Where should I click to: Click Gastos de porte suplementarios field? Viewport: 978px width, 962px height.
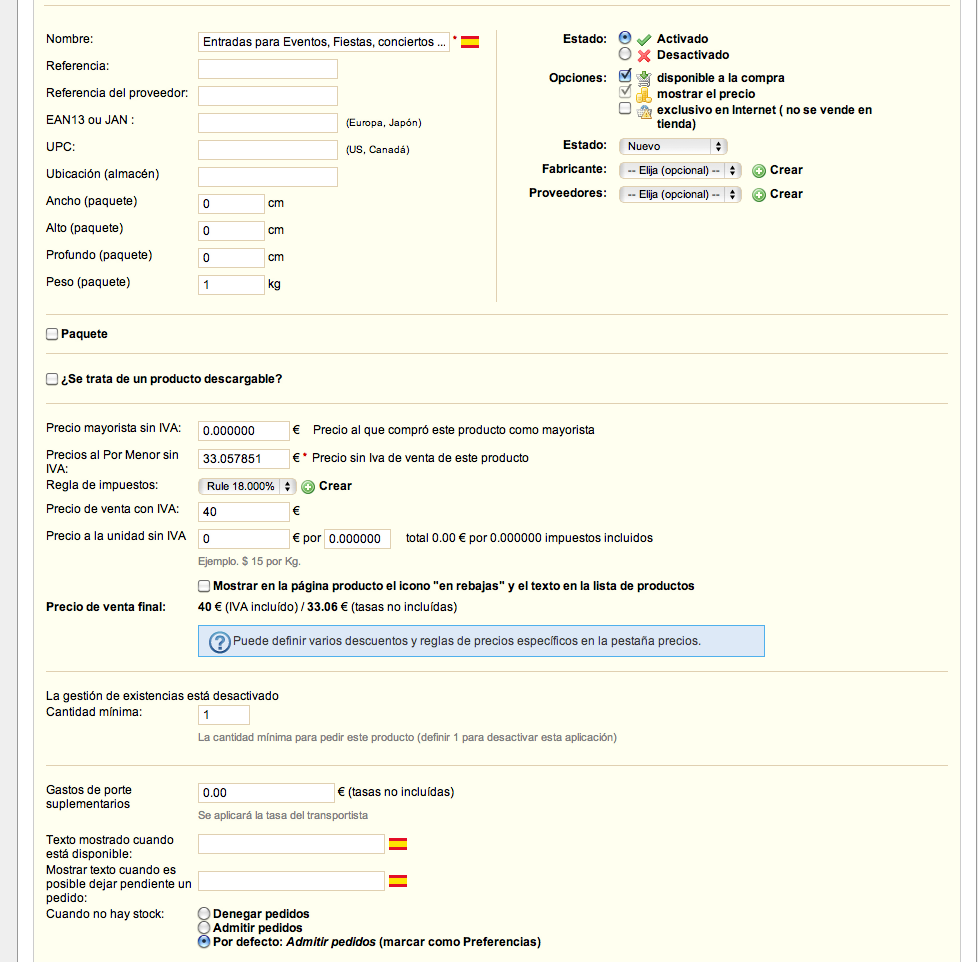(266, 792)
